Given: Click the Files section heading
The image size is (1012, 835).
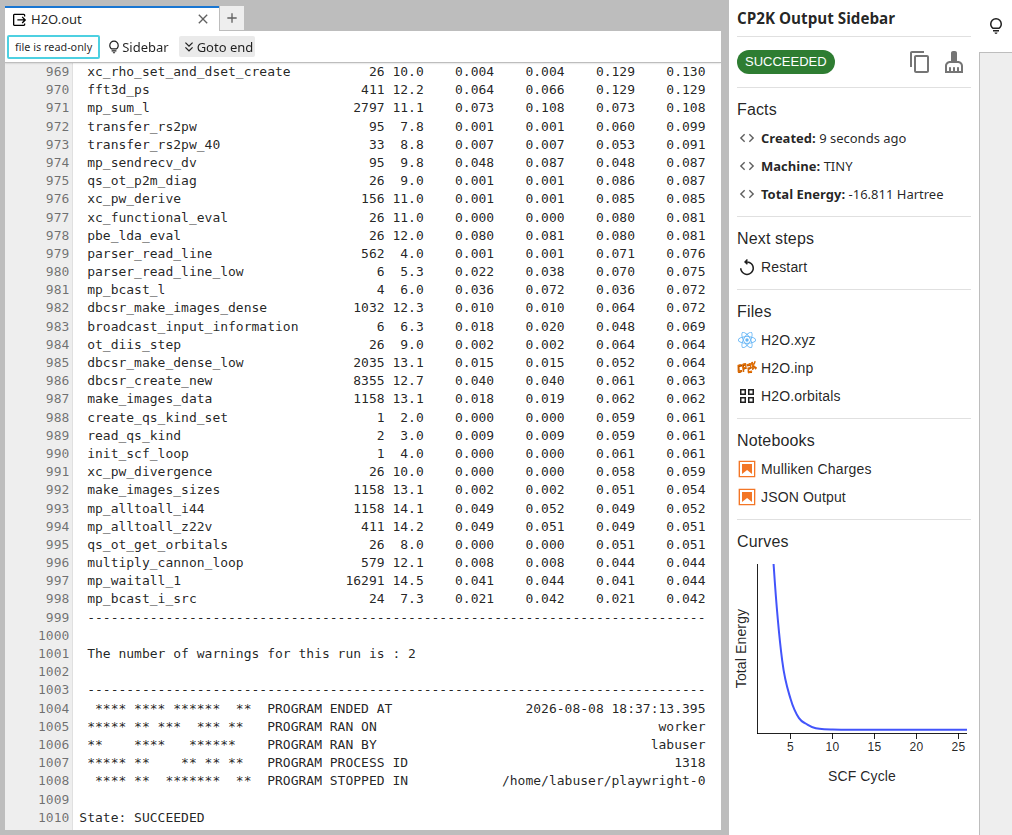Looking at the screenshot, I should [x=754, y=312].
